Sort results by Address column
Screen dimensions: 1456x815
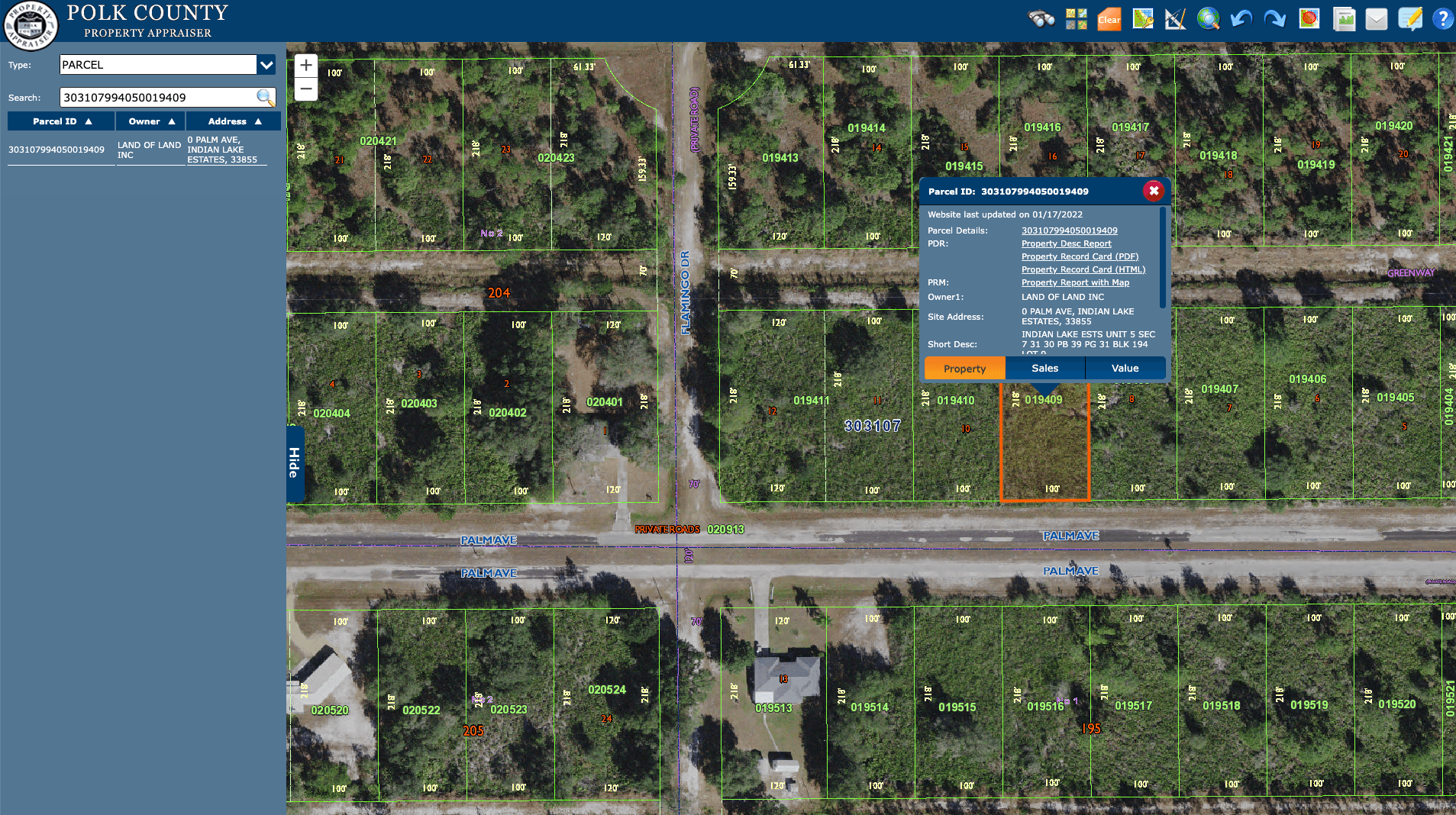(234, 121)
